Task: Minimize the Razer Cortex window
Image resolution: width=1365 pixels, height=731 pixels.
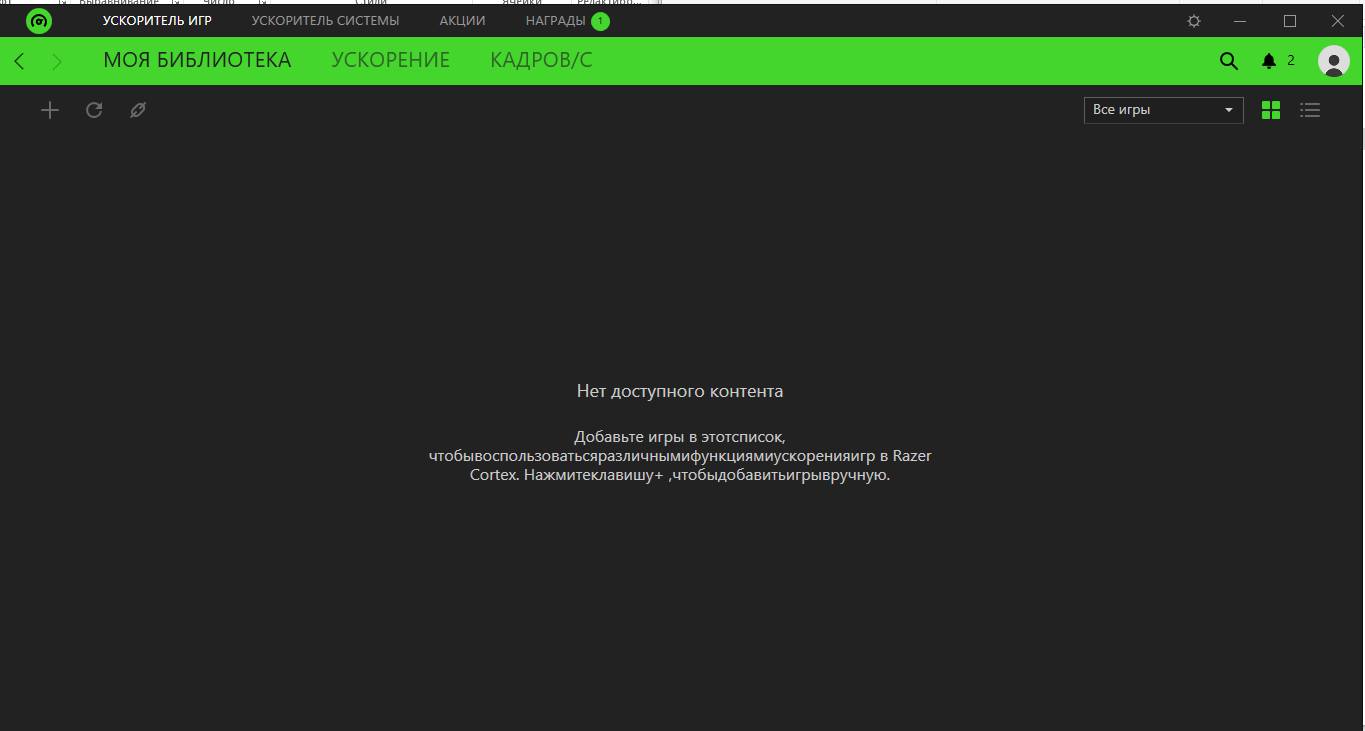Action: [1241, 21]
